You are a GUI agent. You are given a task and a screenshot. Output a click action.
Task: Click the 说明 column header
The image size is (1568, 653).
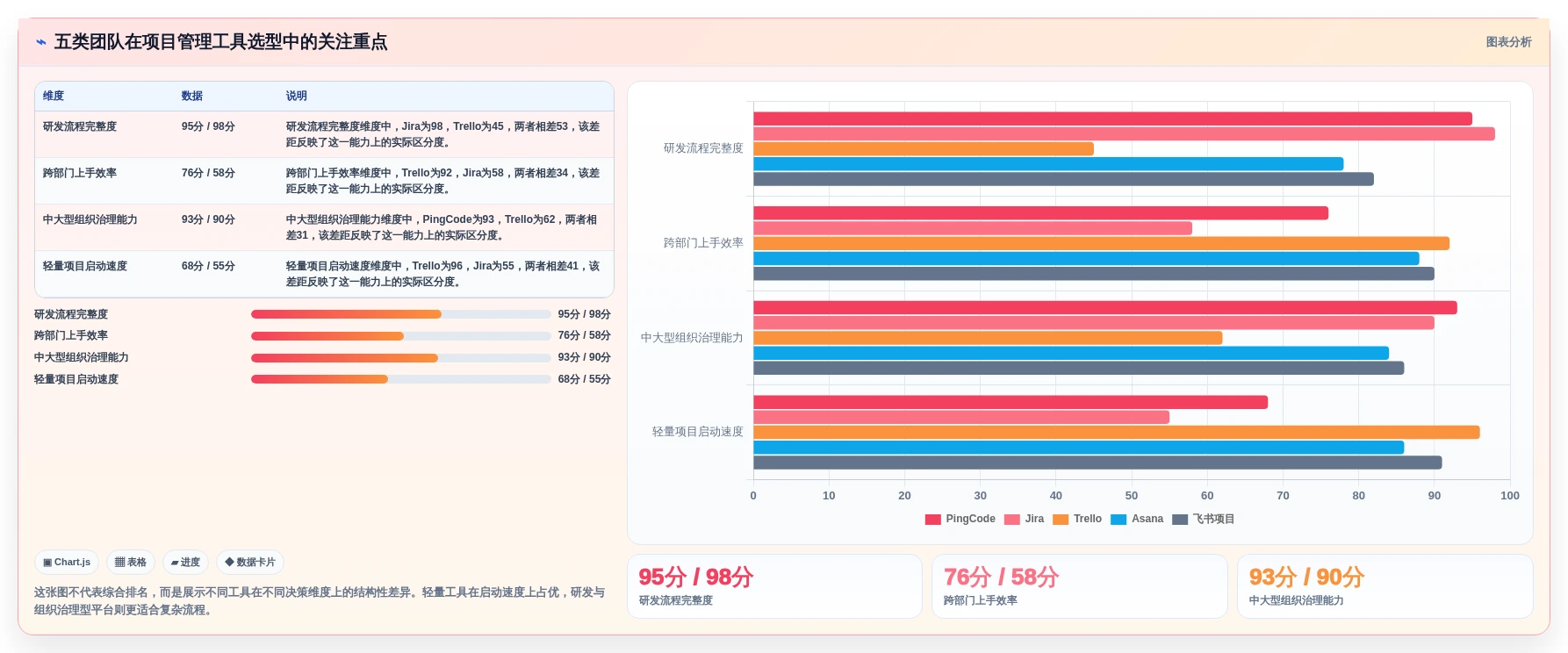tap(297, 96)
